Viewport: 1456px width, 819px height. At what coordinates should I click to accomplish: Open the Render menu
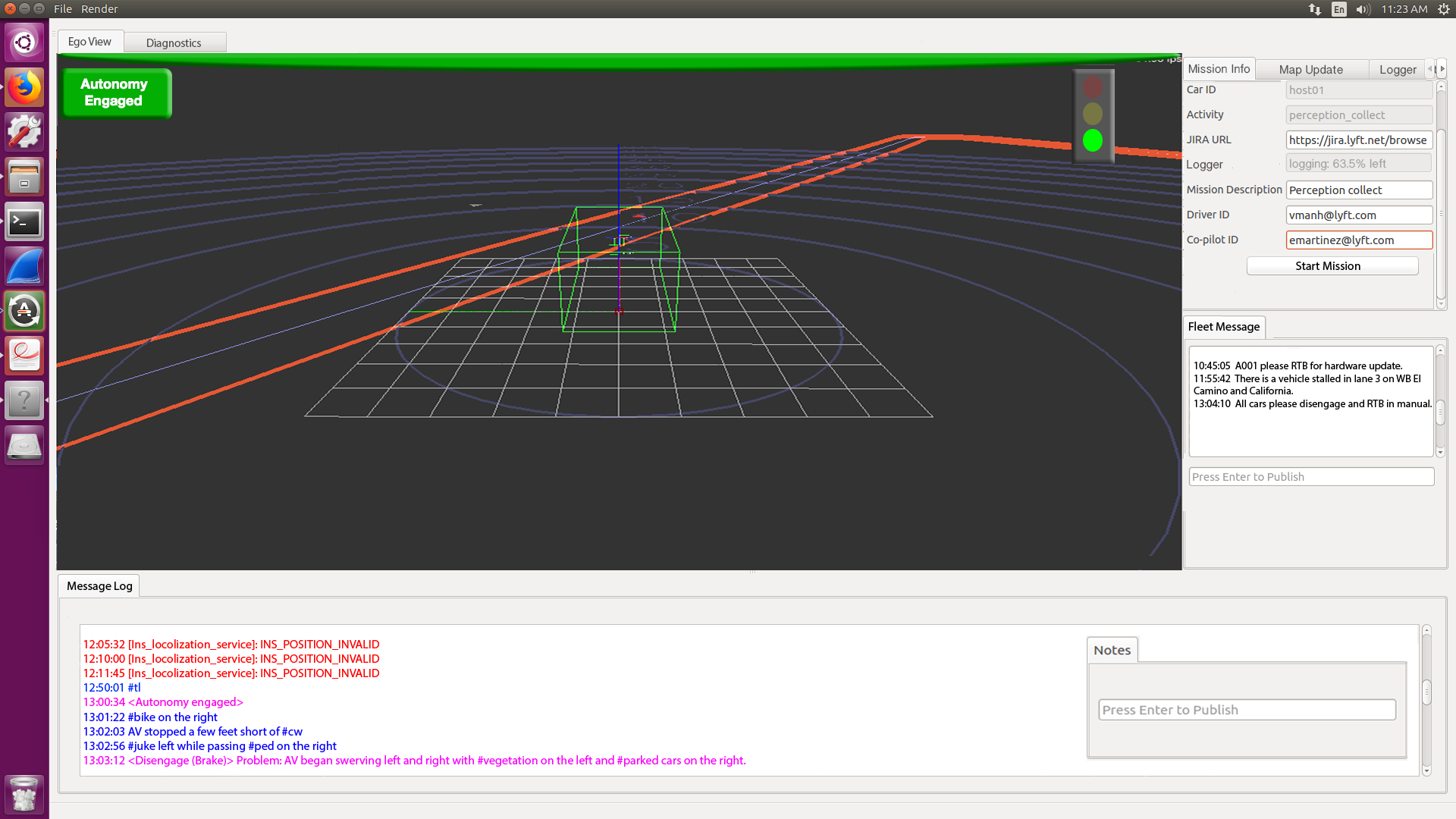tap(99, 9)
